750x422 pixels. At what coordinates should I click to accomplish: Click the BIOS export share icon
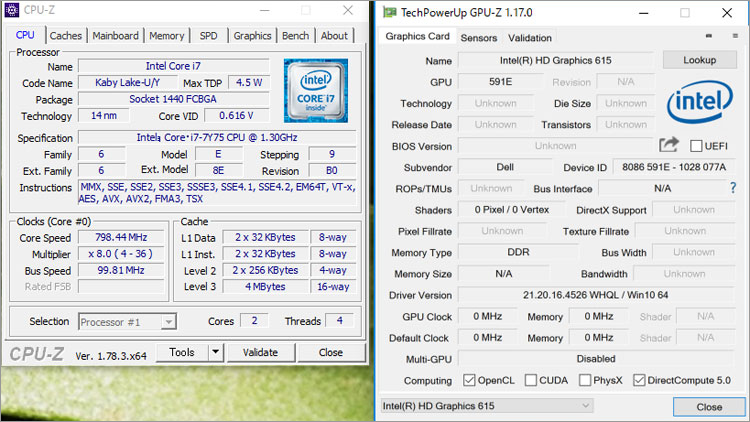click(x=669, y=144)
